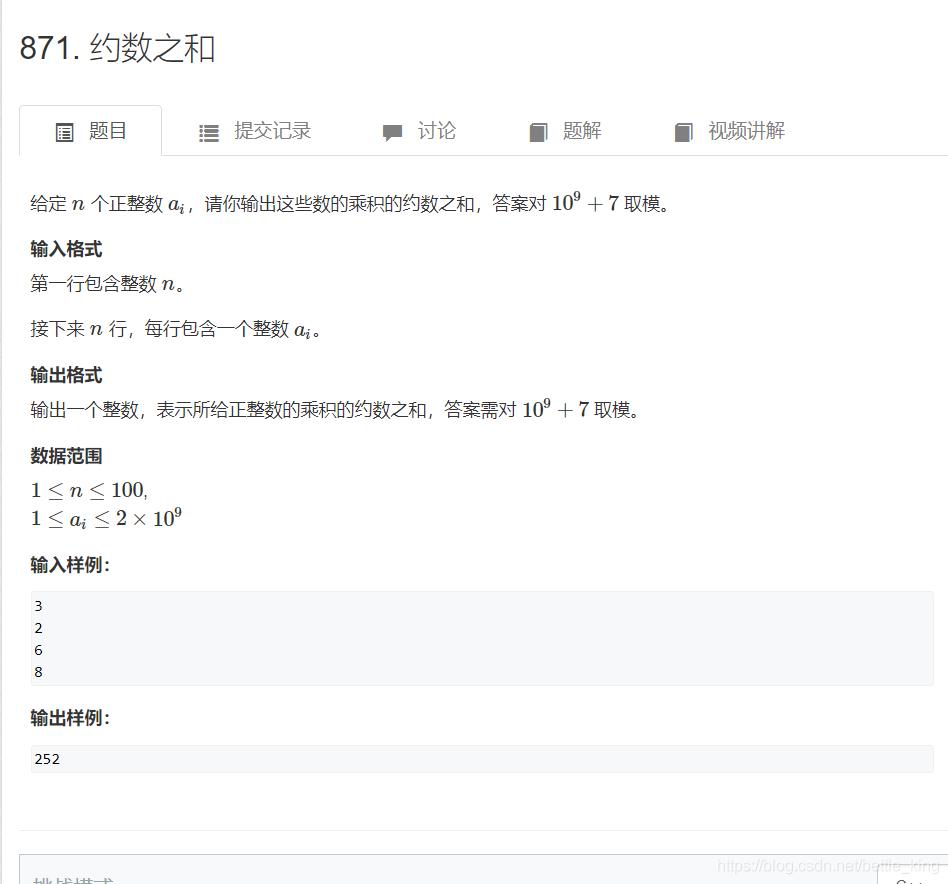Click the 输出样例 heading
Screen dimensions: 948x884
(x=70, y=718)
